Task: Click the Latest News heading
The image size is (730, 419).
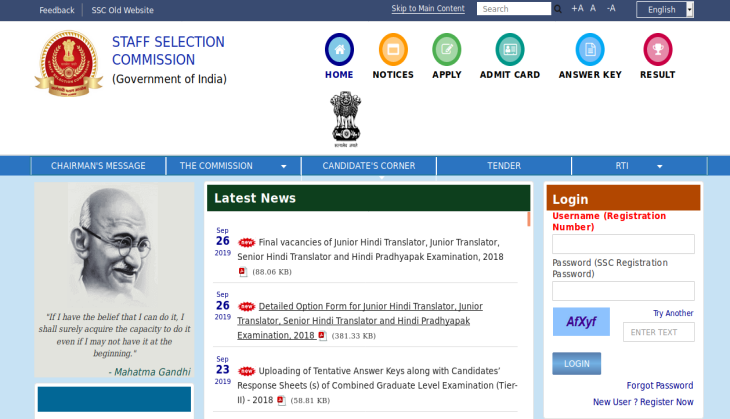Action: point(255,198)
